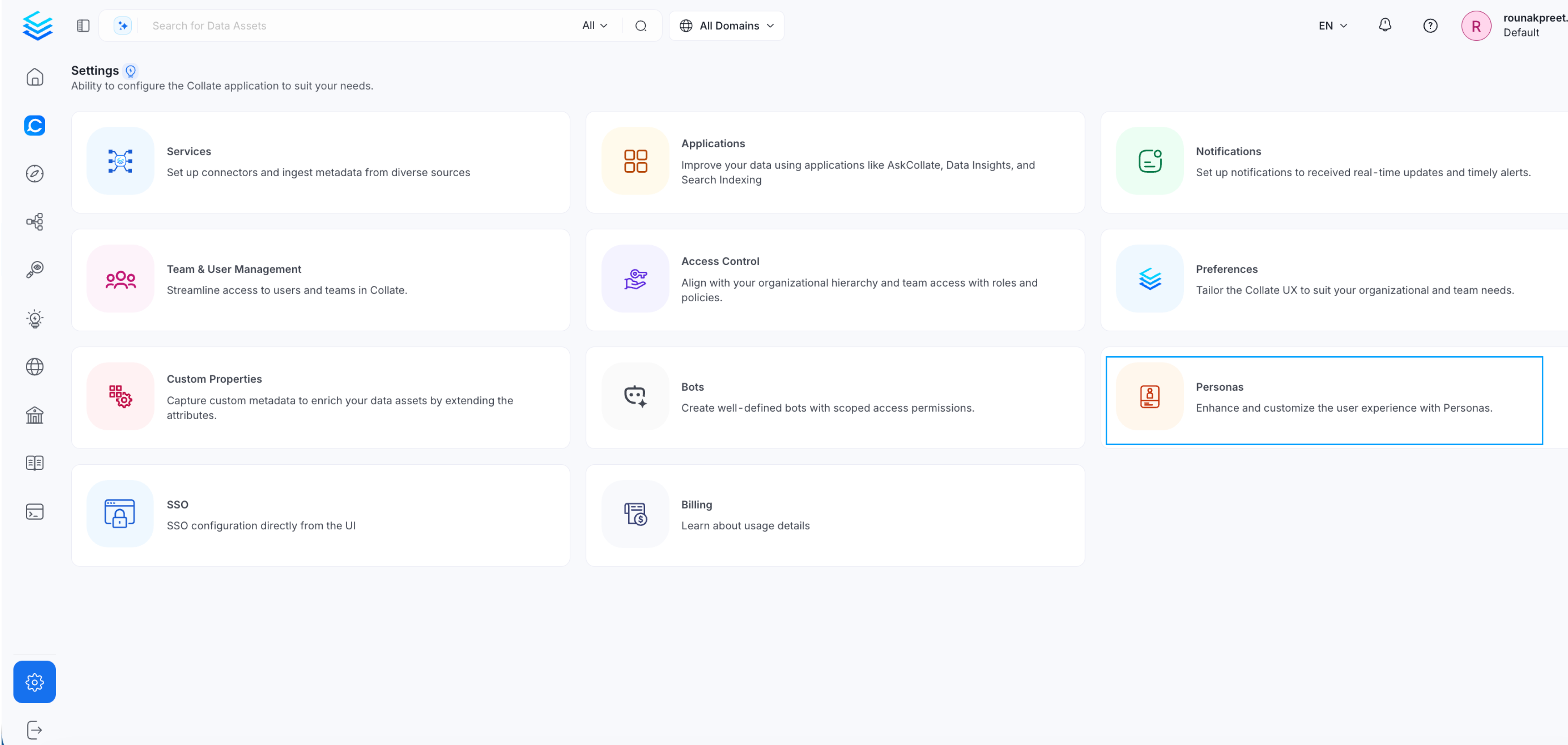Open the notification bell
Viewport: 1568px width, 745px height.
(x=1385, y=25)
